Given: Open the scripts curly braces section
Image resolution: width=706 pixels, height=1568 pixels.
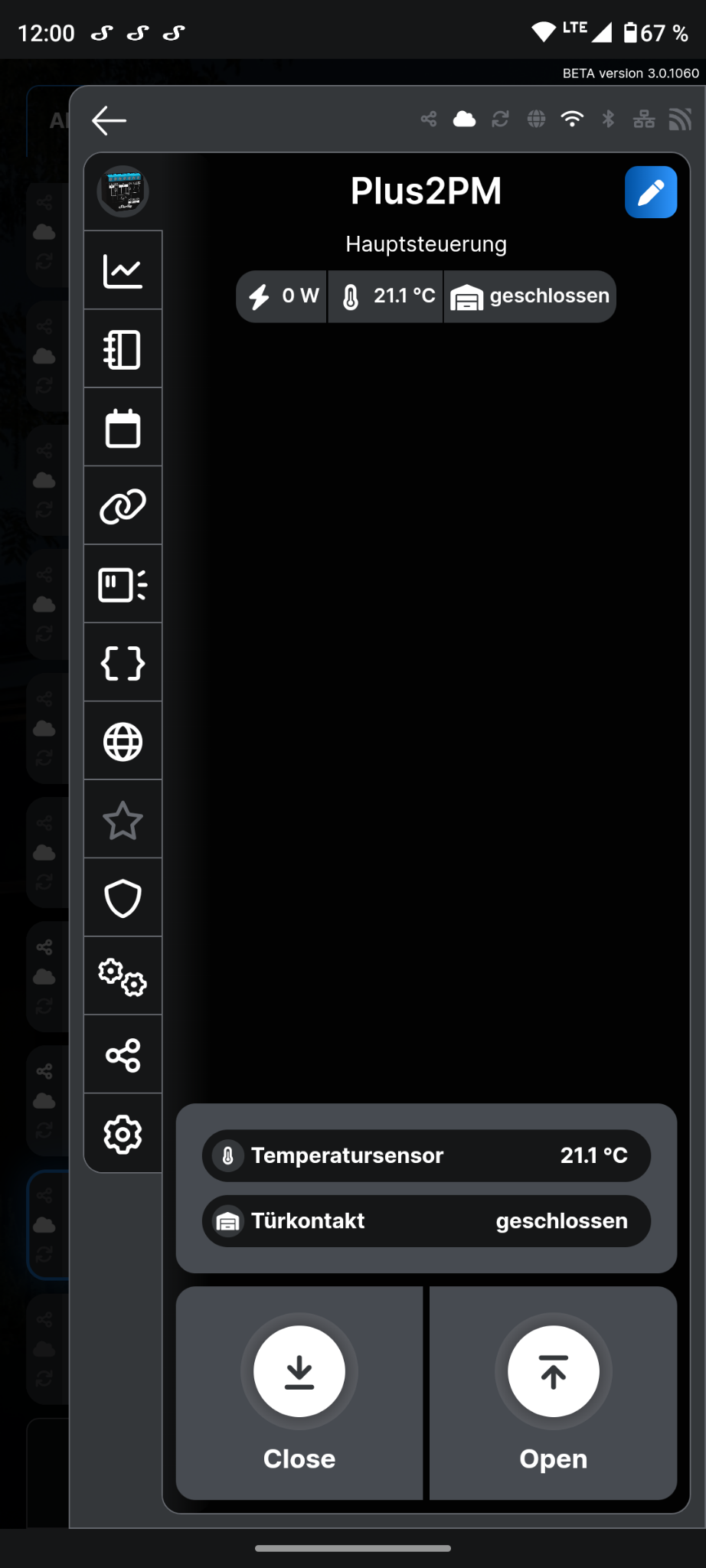Looking at the screenshot, I should pos(123,663).
